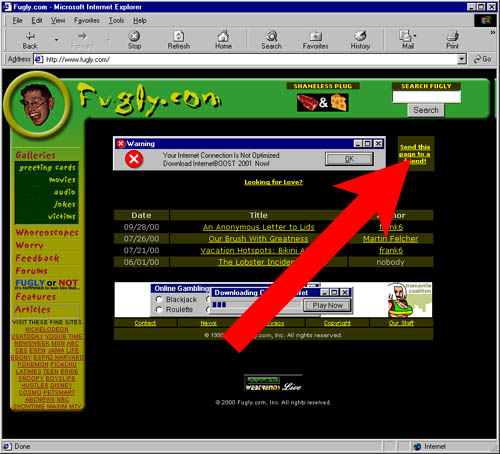Click the cartoon woman banner image
This screenshot has height=454, width=500.
point(409,300)
